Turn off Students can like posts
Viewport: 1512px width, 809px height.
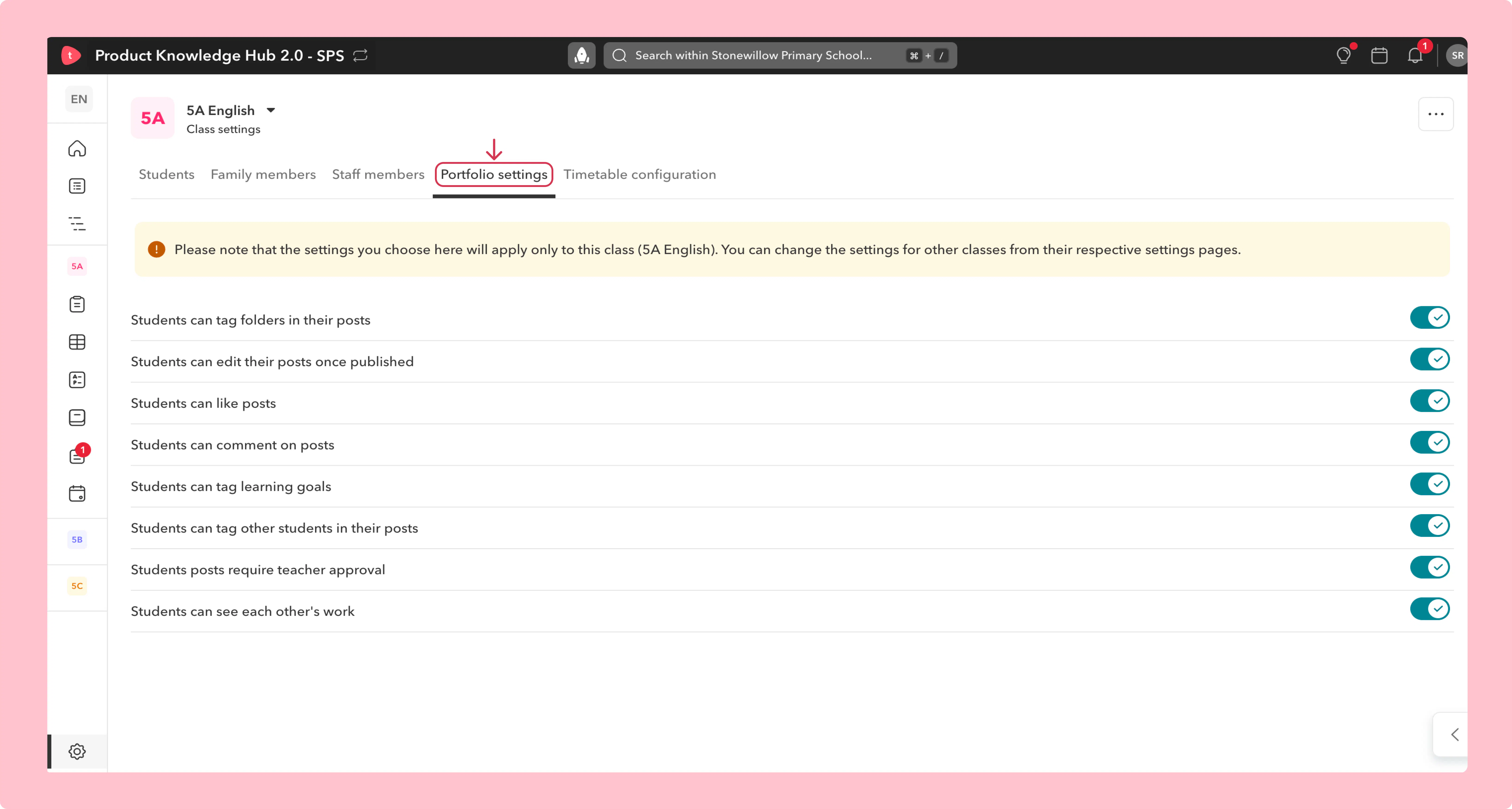(1430, 401)
